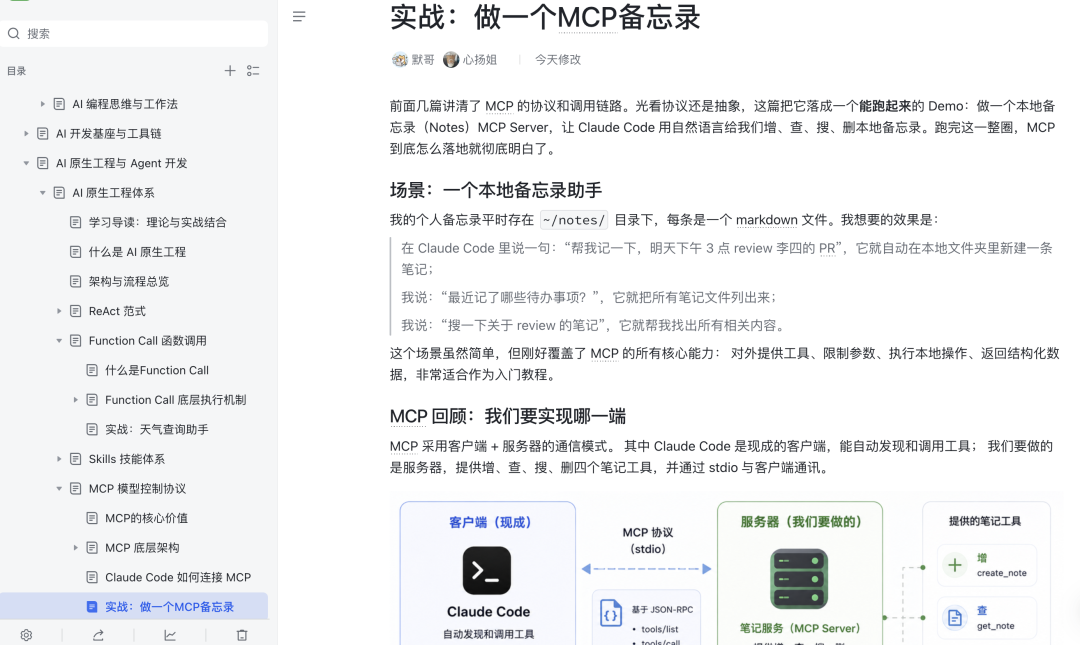Image resolution: width=1080 pixels, height=645 pixels.
Task: Click the Claude Code terminal icon in diagram
Action: 486,571
